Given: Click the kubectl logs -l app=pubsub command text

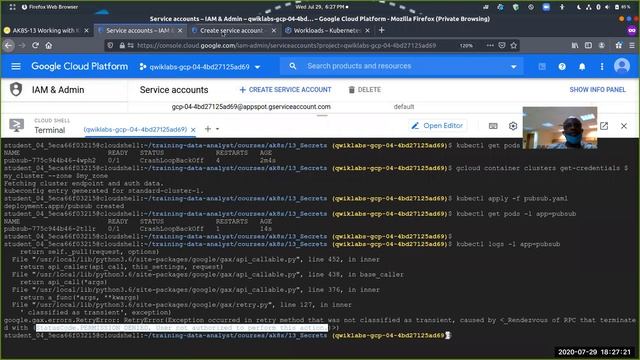Looking at the screenshot, I should (508, 244).
